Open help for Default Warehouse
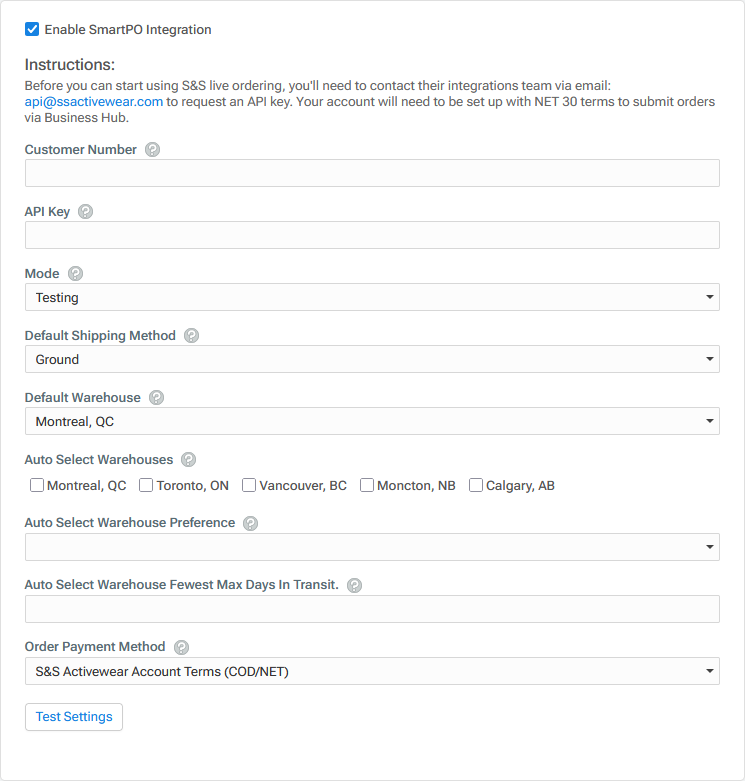 coord(156,397)
